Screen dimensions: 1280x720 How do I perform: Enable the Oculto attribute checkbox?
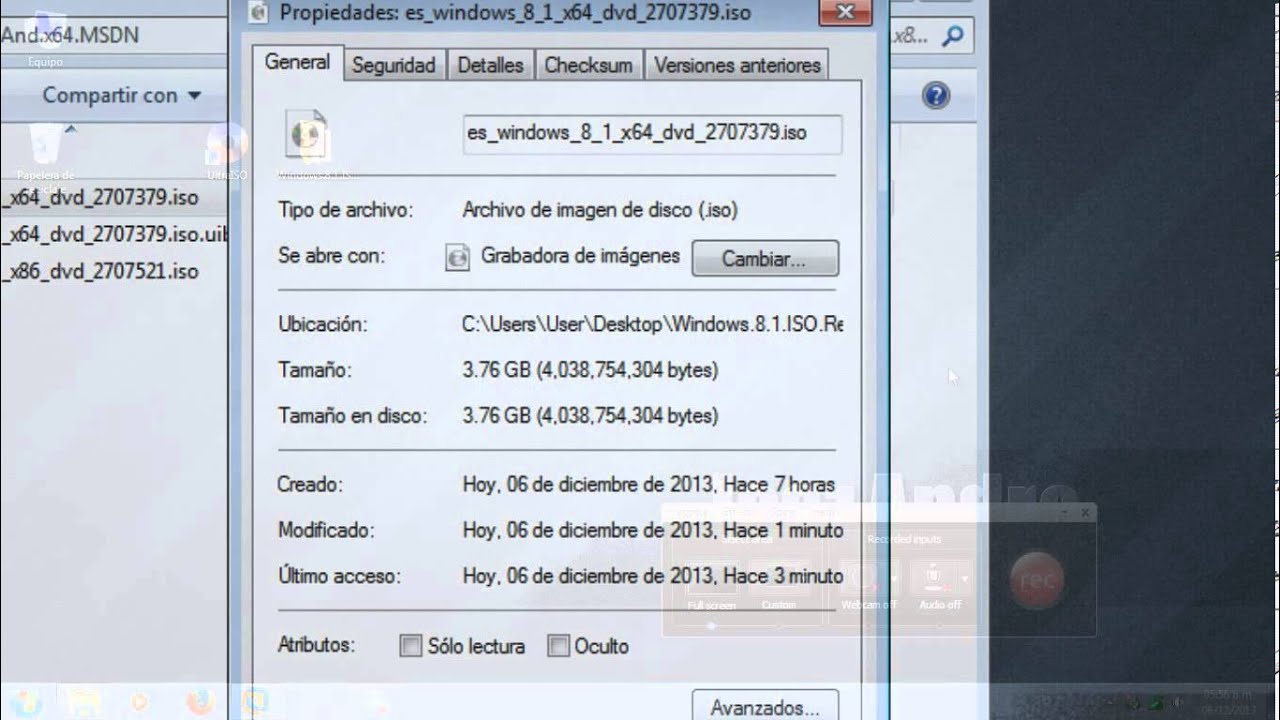558,646
